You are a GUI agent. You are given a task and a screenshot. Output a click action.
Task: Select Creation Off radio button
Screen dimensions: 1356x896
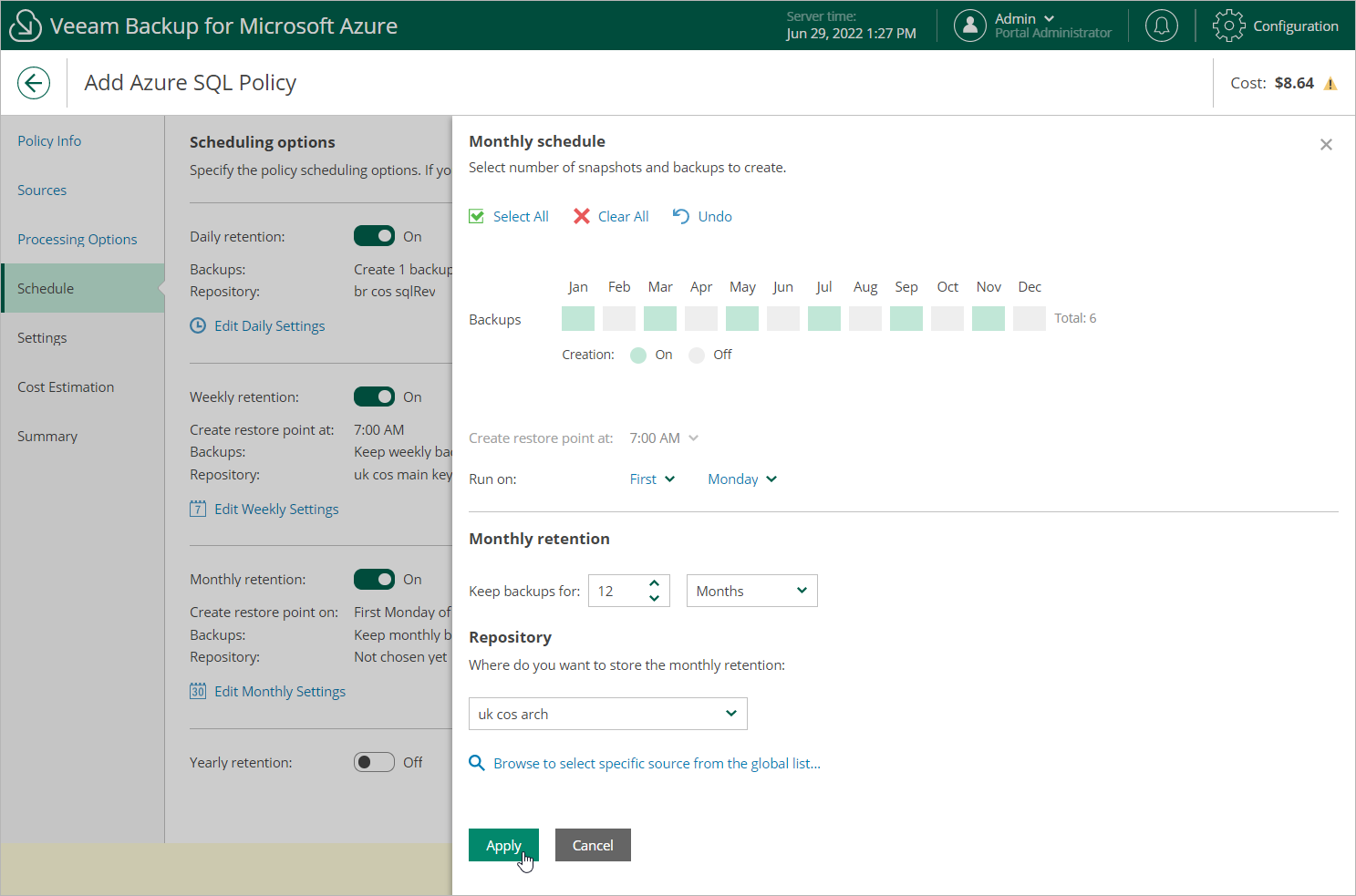(697, 355)
